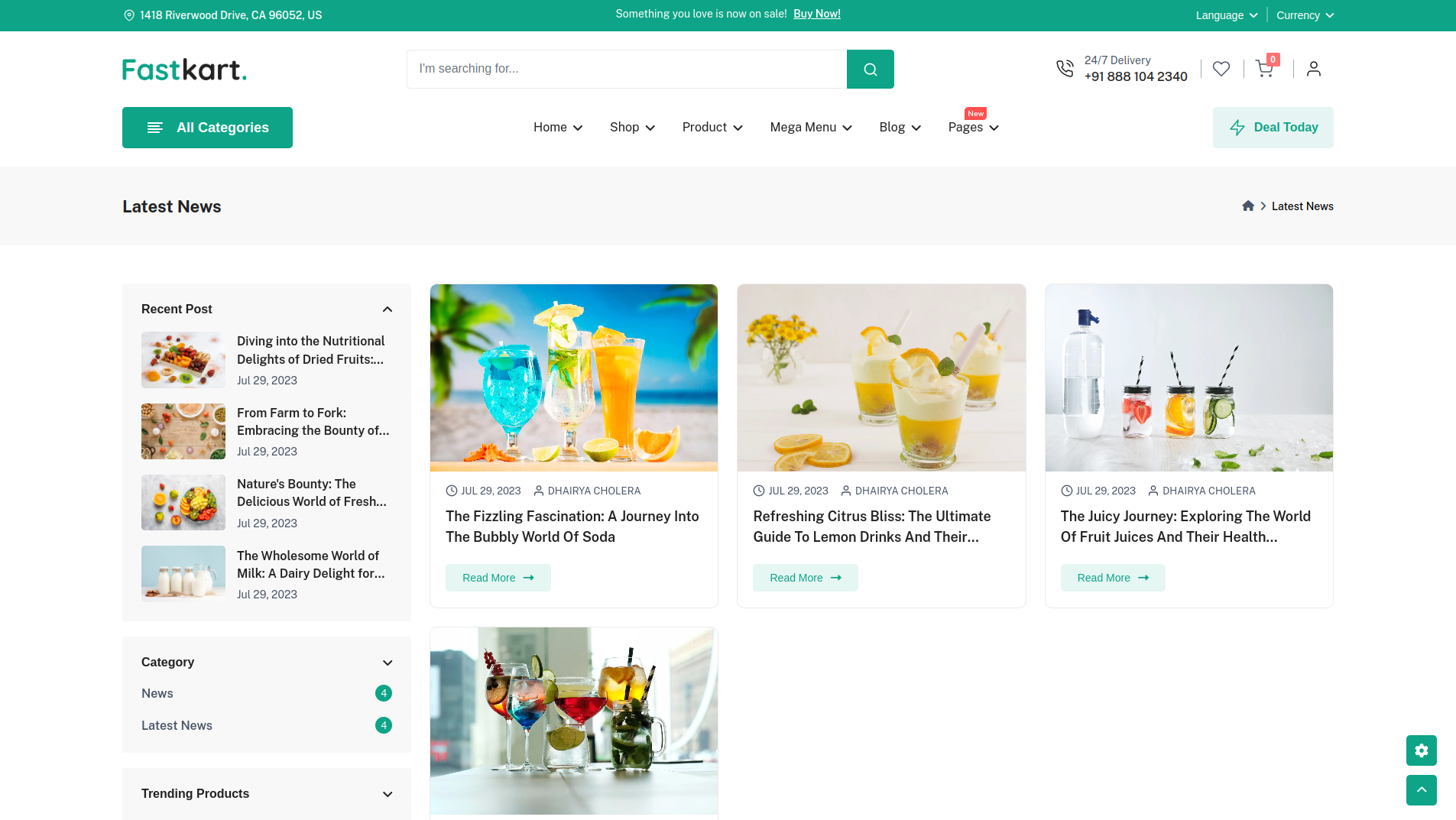Click the search magnifier icon button

coord(870,70)
